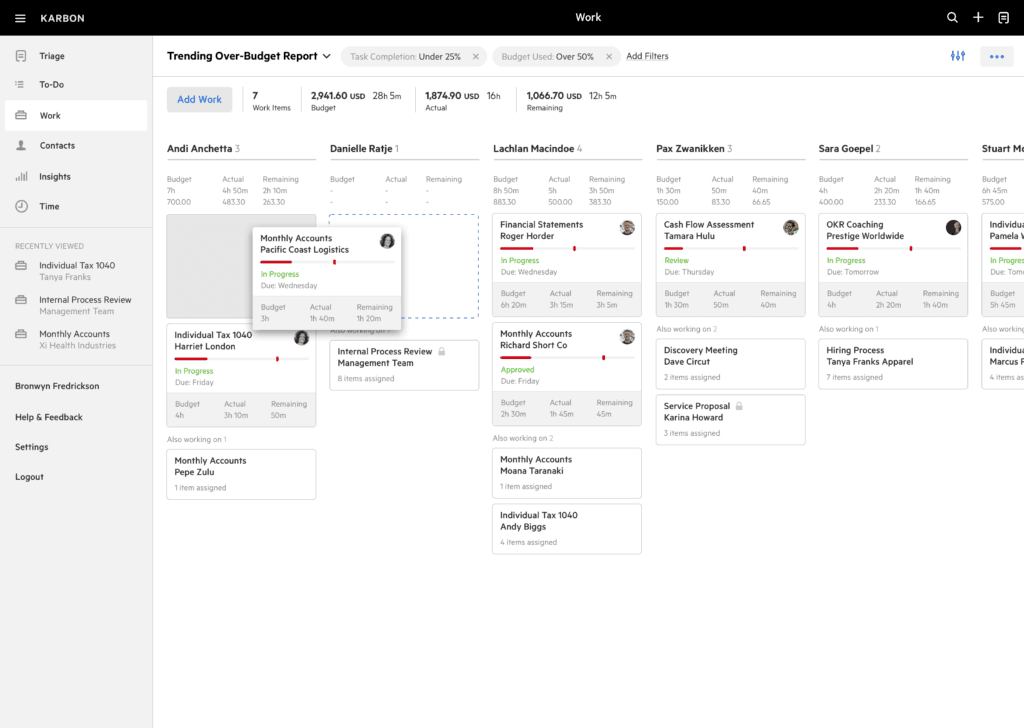
Task: Click the Triage inbox icon
Action: [21, 56]
